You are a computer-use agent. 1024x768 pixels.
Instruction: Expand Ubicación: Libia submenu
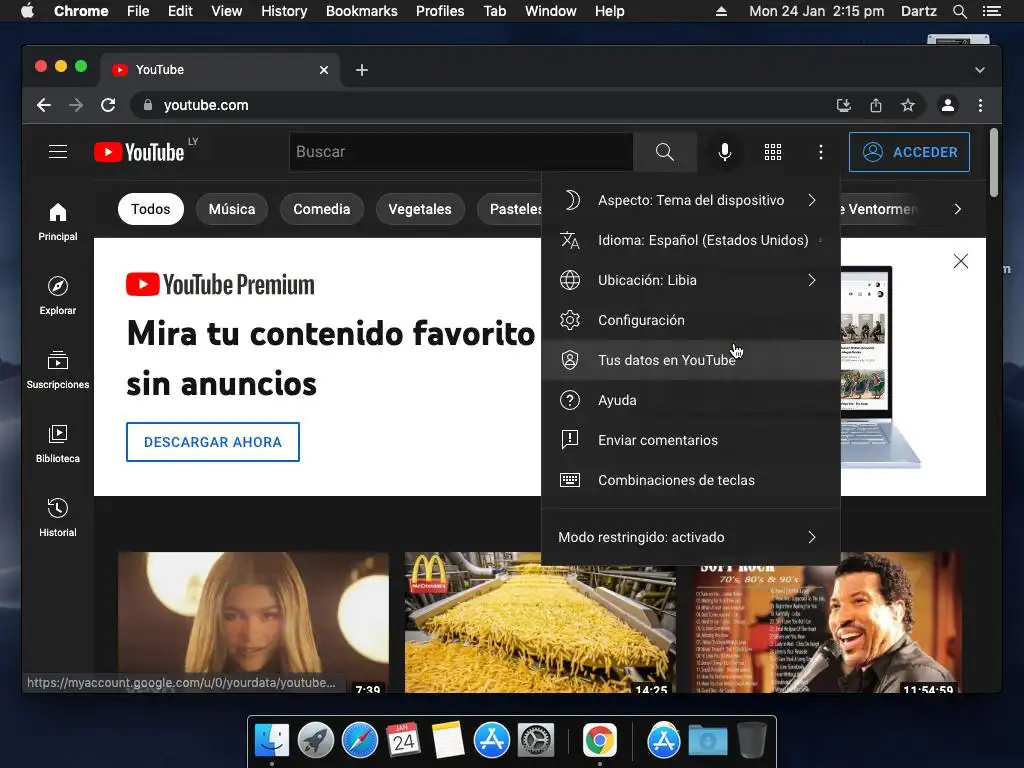[x=691, y=280]
